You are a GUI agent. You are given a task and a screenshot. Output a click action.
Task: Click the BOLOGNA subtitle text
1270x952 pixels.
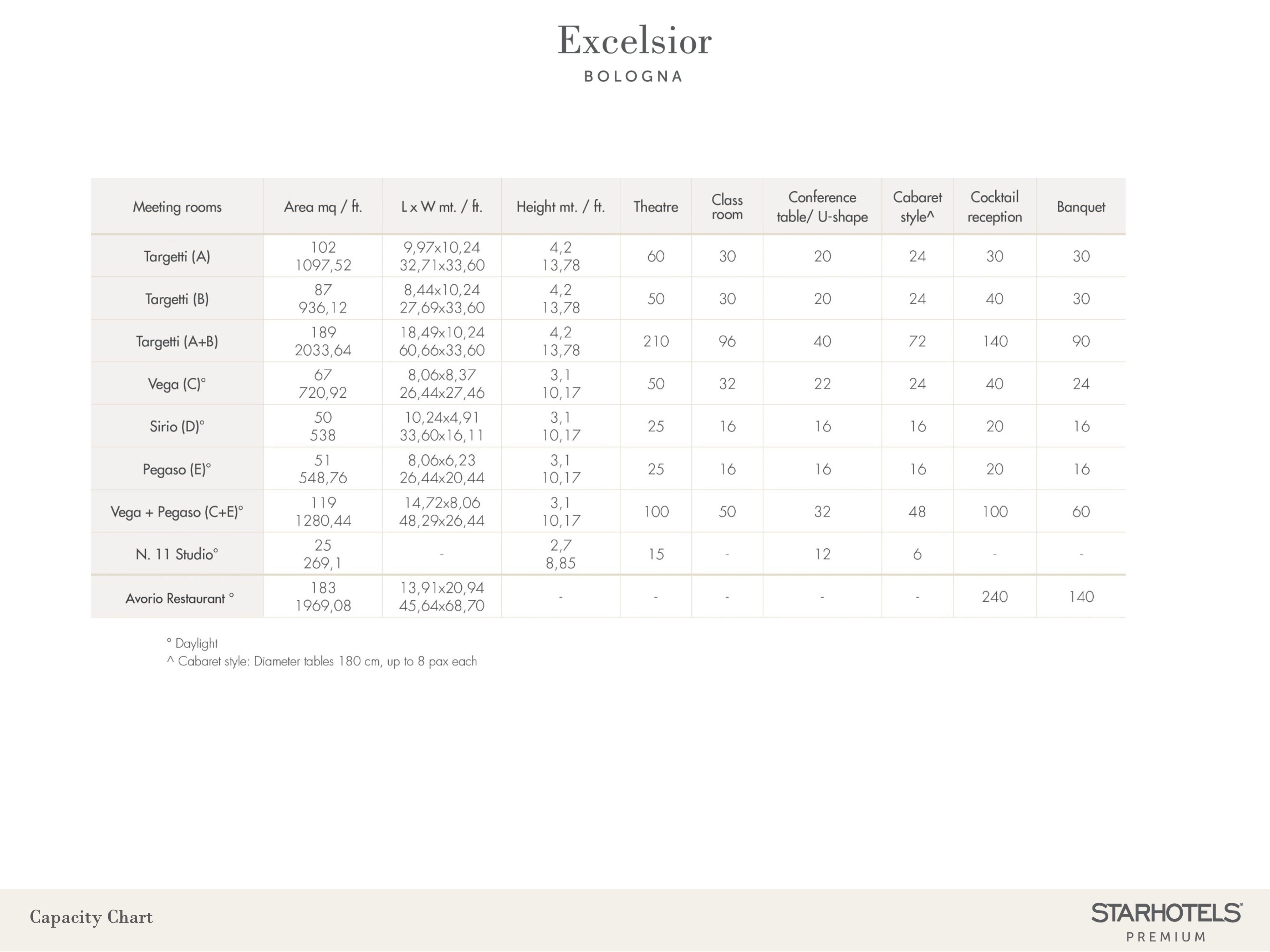pos(634,76)
